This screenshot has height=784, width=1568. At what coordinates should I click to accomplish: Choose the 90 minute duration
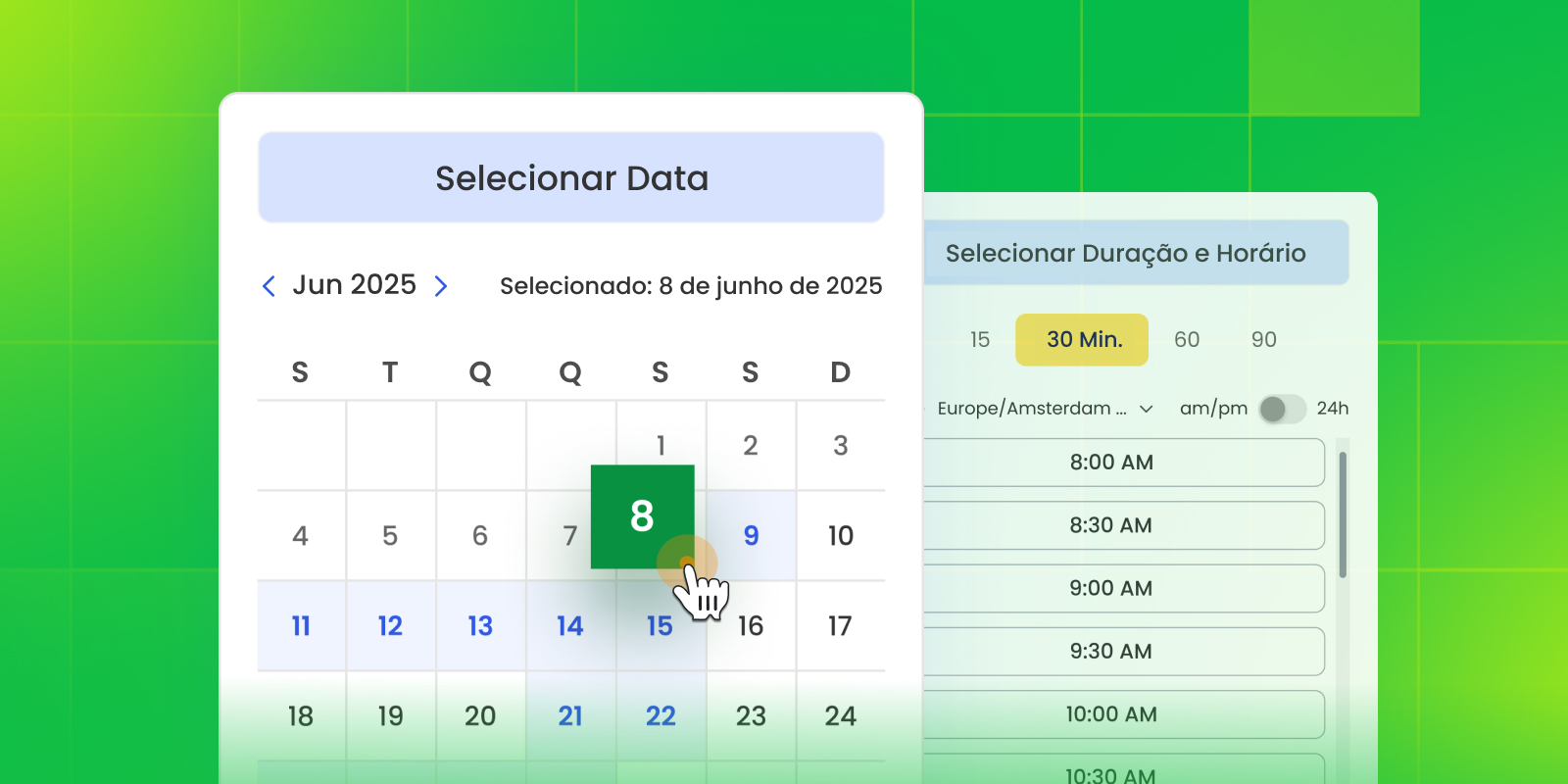pyautogui.click(x=1263, y=340)
